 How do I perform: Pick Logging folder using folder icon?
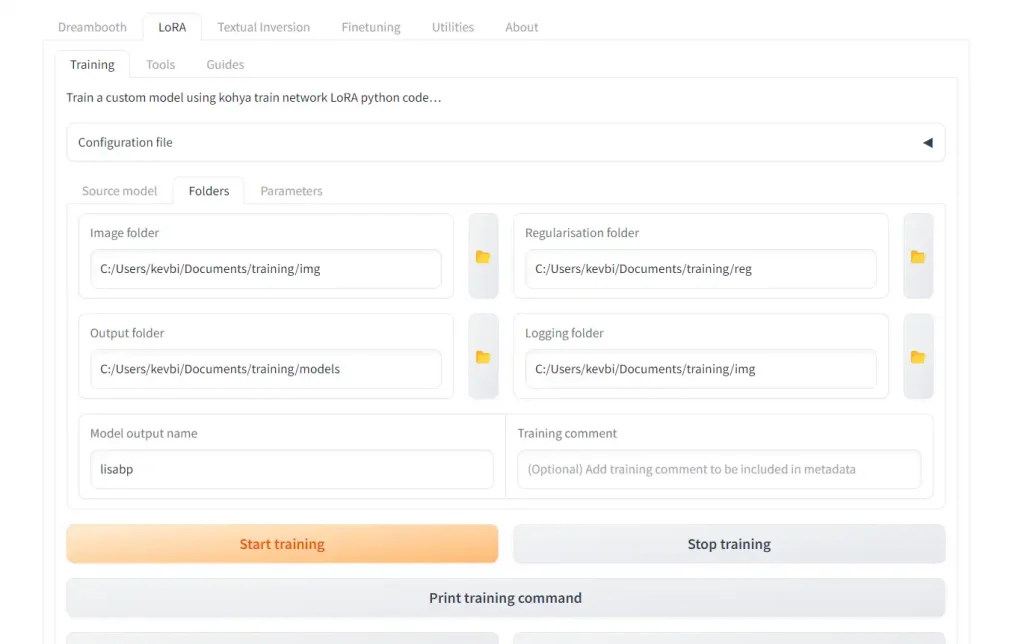coord(917,357)
